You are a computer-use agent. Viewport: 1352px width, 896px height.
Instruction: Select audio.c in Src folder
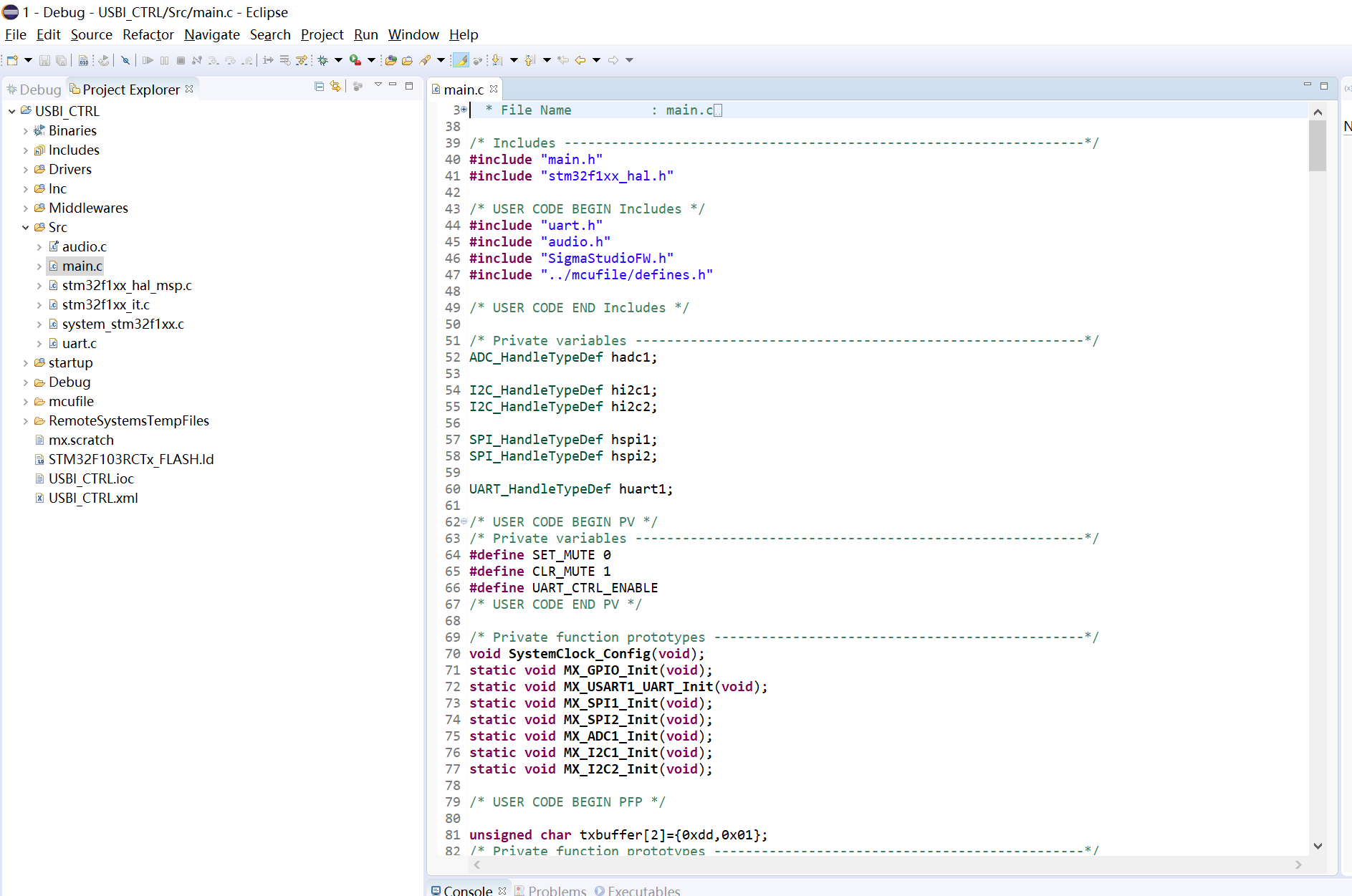click(x=77, y=247)
